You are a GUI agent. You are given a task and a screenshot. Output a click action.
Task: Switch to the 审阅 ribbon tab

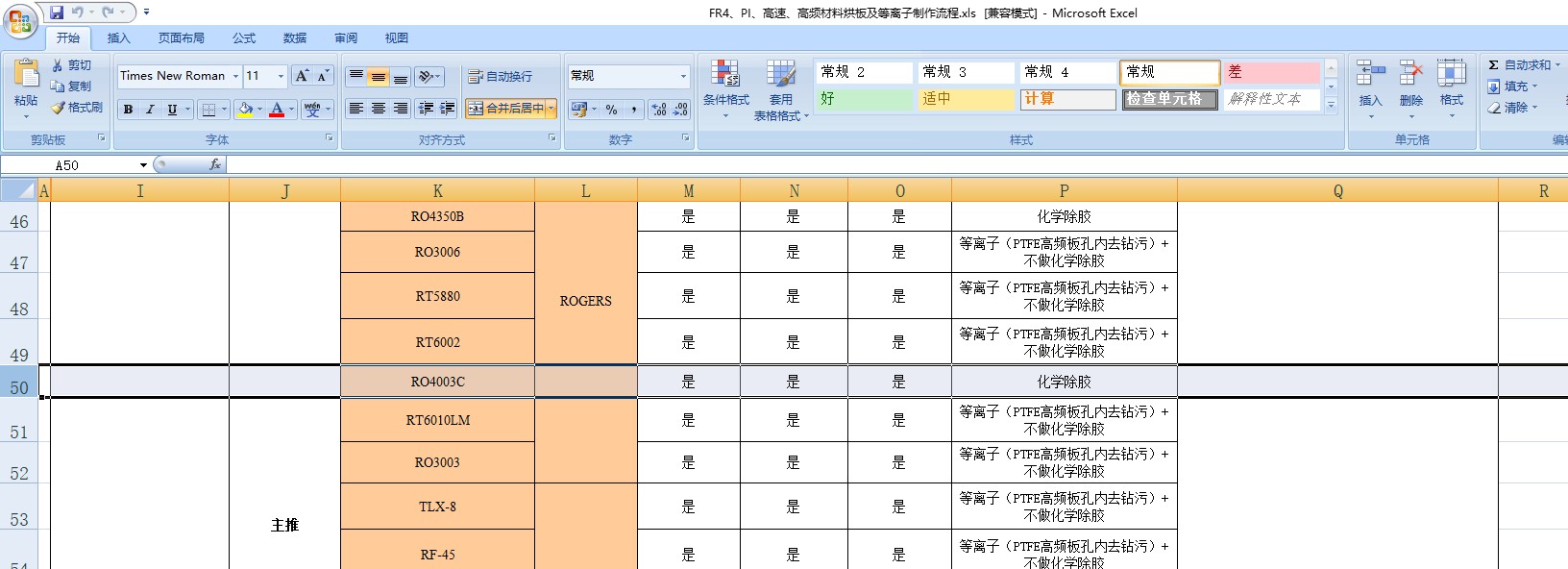click(346, 38)
